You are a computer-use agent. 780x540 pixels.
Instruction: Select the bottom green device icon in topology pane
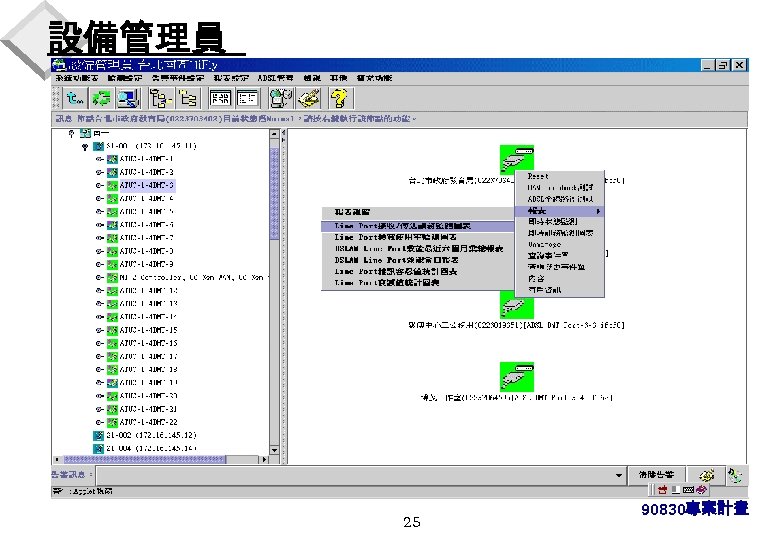pyautogui.click(x=517, y=376)
